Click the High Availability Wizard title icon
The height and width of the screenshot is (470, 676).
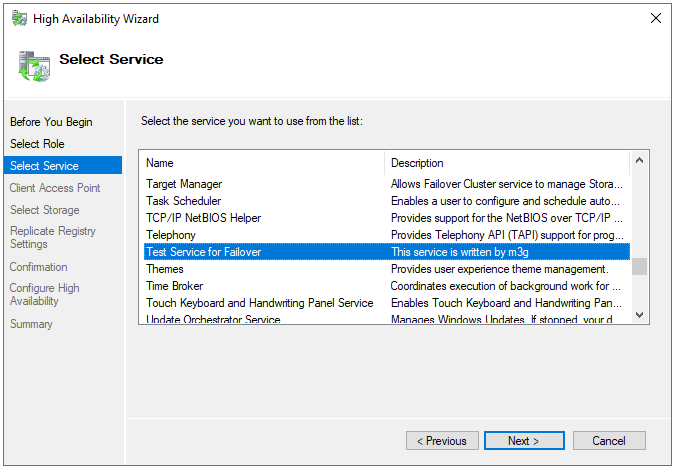pos(19,19)
